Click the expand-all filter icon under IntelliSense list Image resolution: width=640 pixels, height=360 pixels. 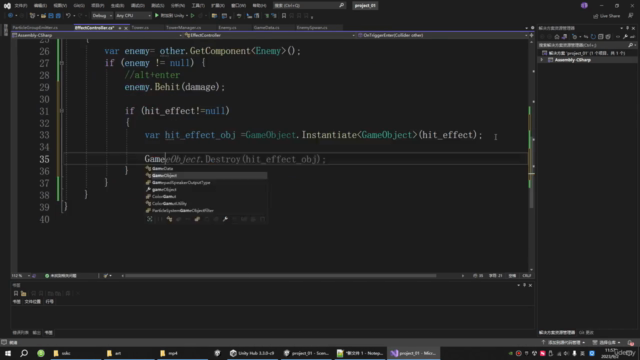[x=150, y=219]
